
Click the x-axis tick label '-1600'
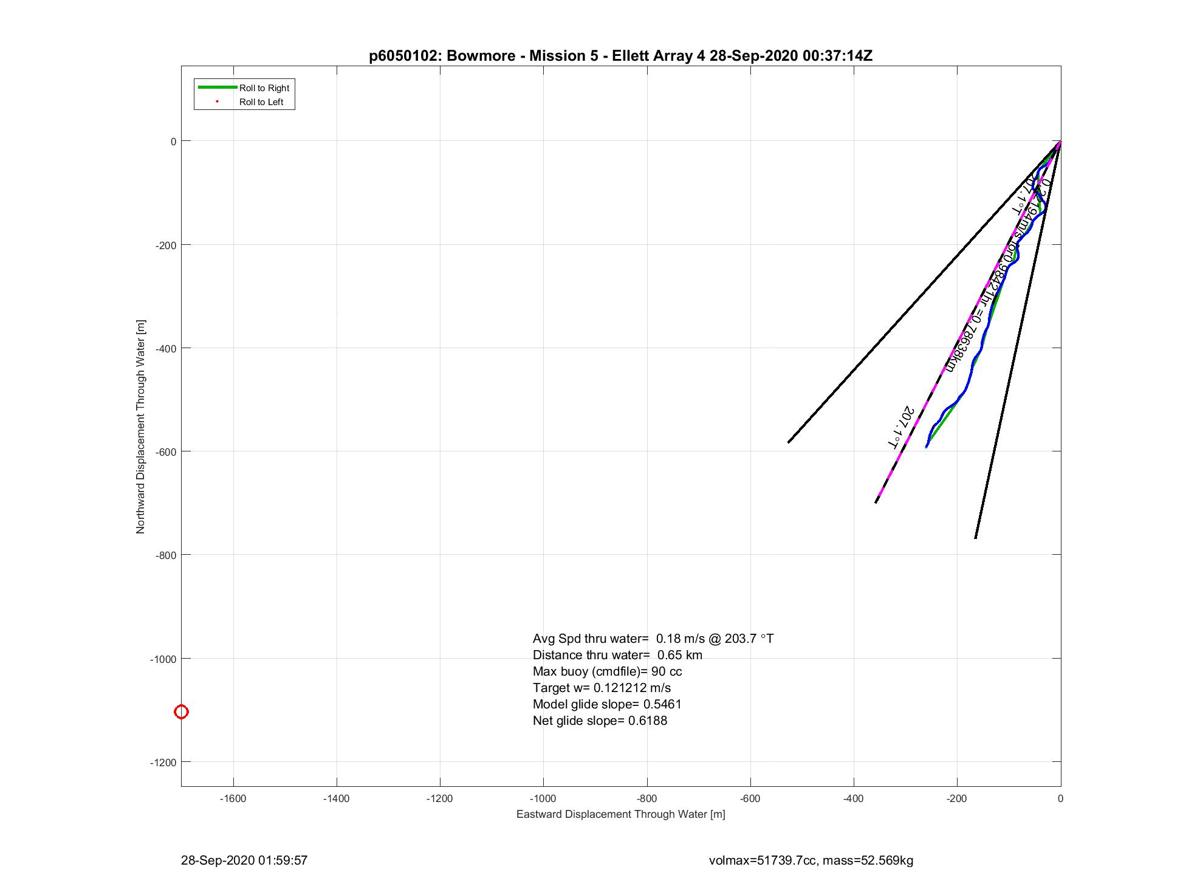[233, 799]
